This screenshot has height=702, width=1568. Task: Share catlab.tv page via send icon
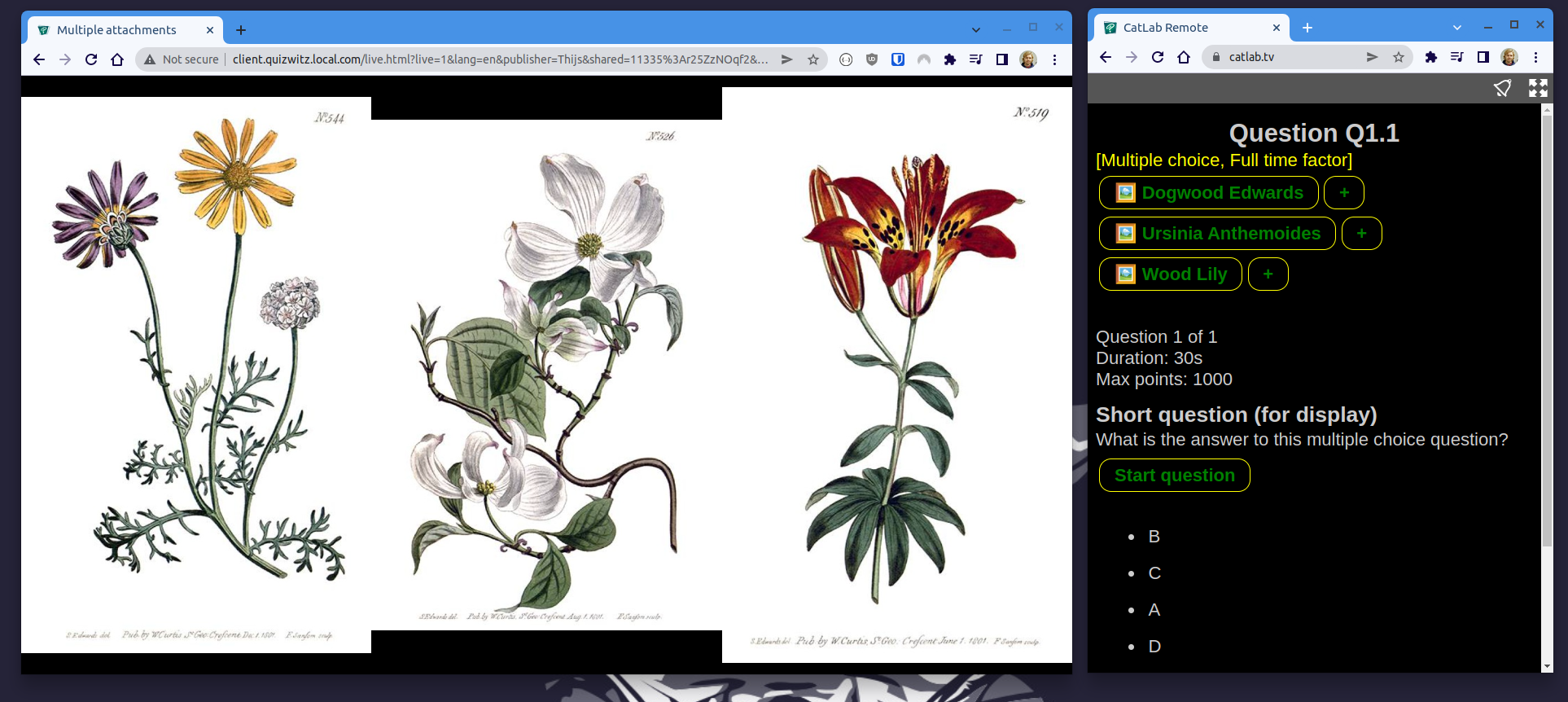(x=1372, y=57)
